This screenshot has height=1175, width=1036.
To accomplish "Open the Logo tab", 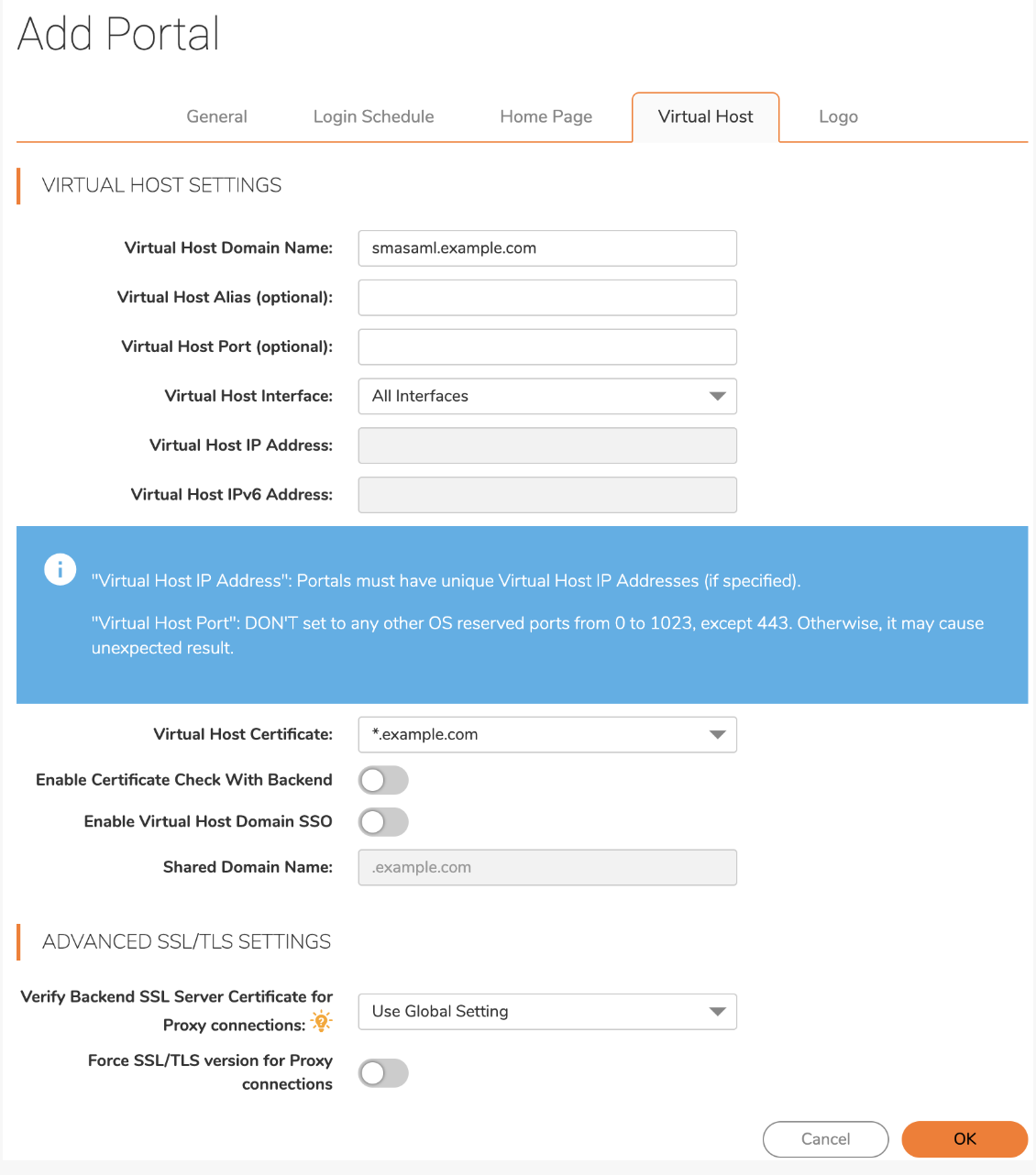I will pos(837,116).
